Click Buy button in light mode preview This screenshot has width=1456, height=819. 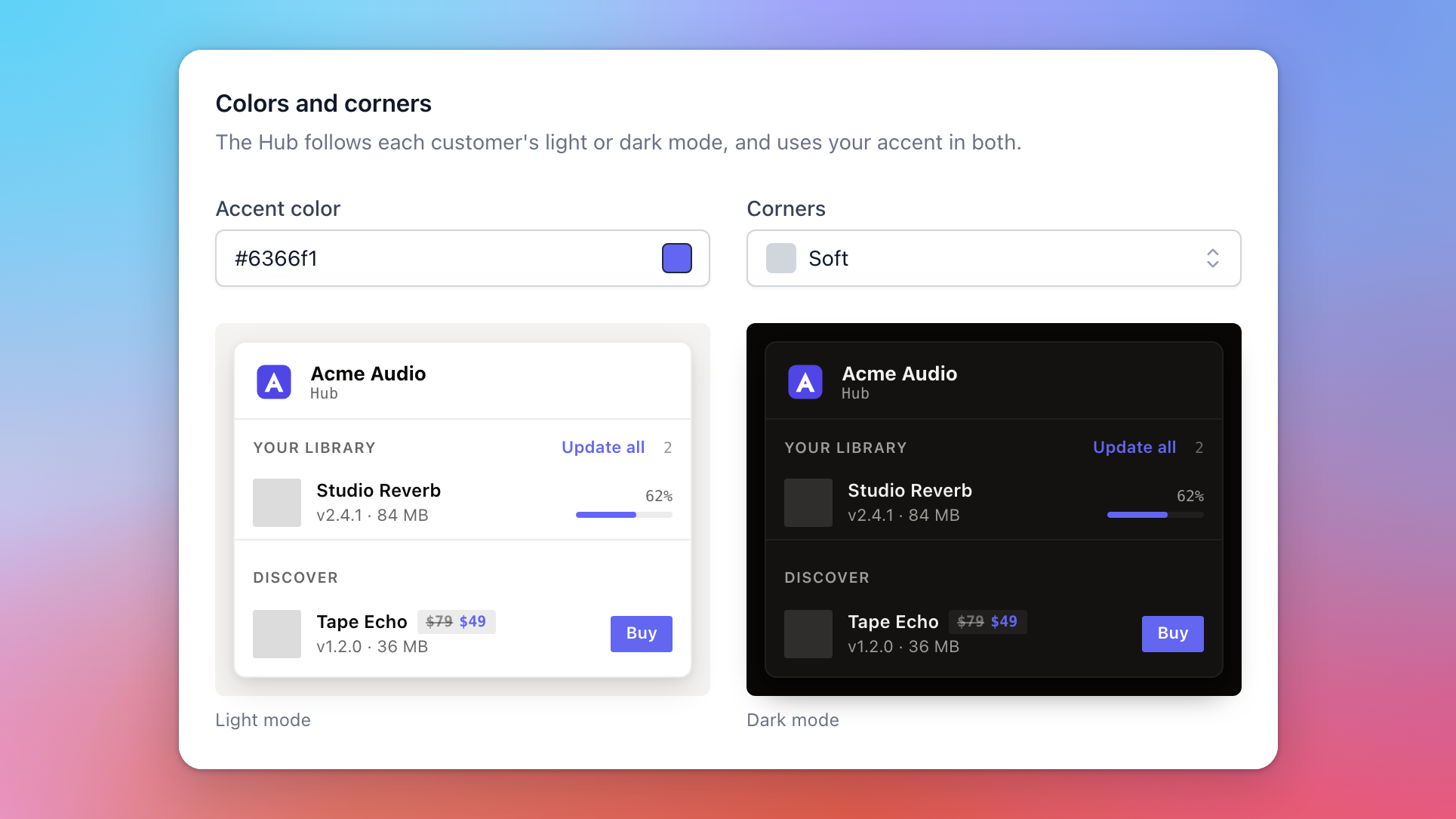coord(642,633)
